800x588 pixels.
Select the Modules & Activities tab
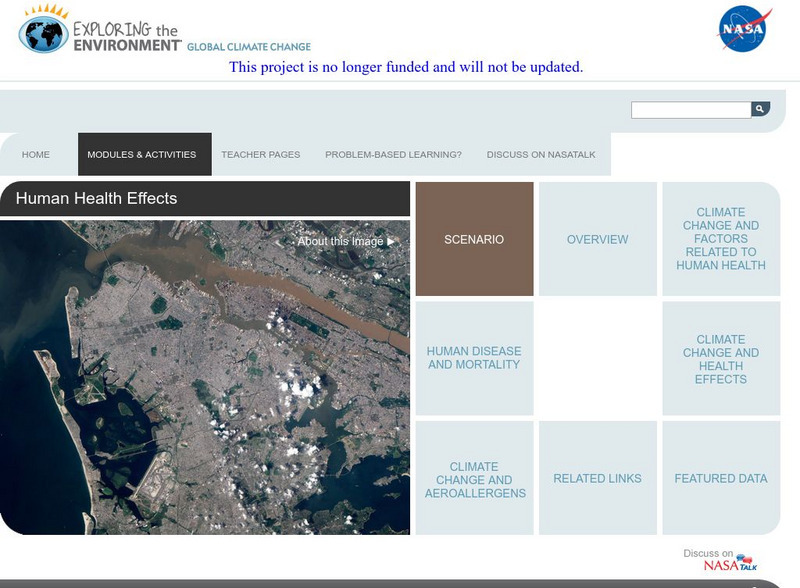[144, 154]
